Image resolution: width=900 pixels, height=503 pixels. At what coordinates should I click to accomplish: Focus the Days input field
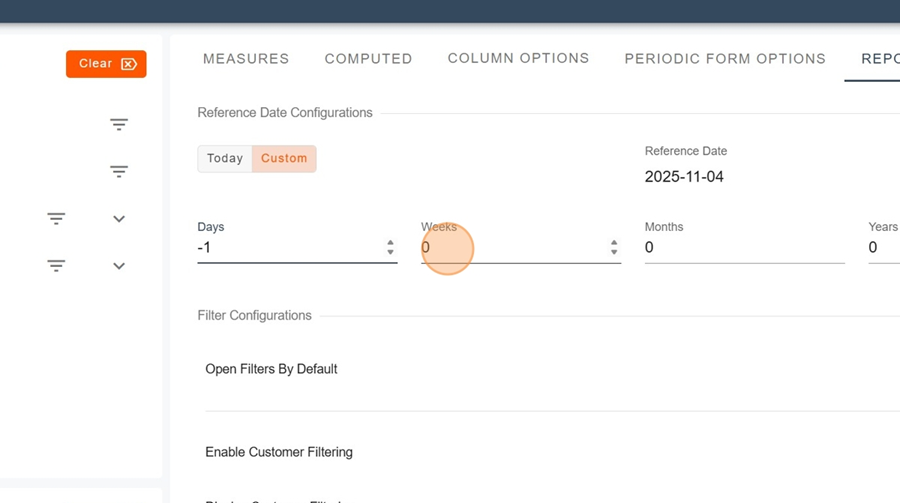(288, 248)
